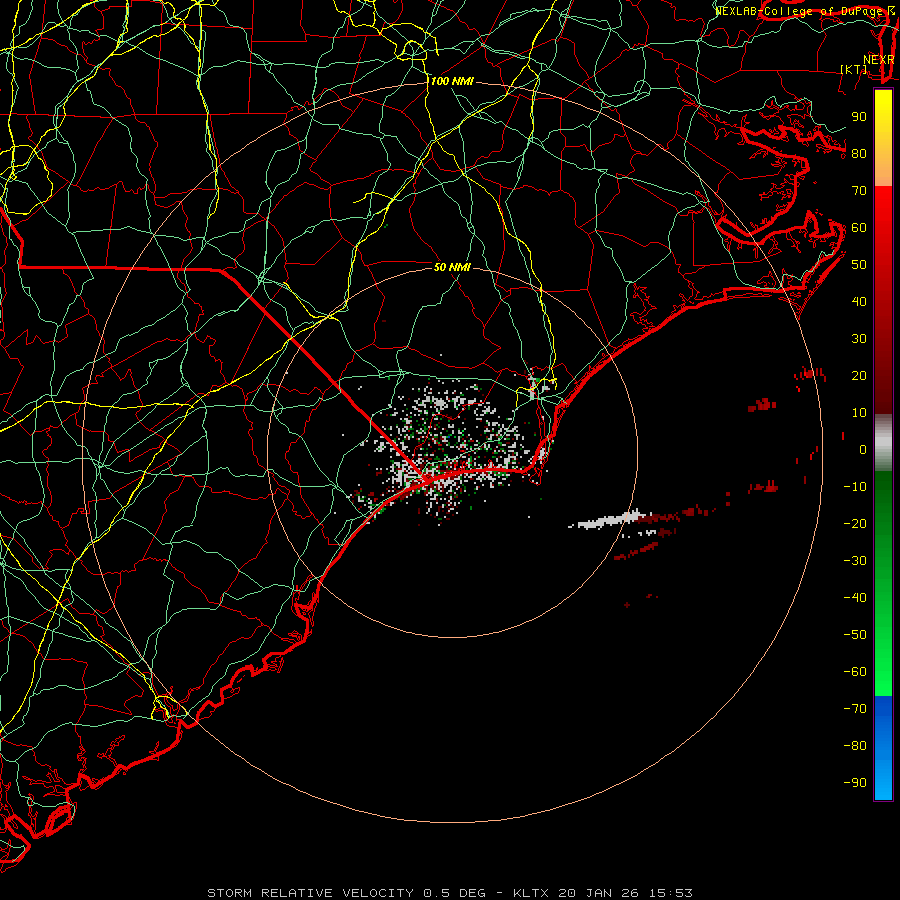Click the 30 value on velocity scale

click(859, 339)
